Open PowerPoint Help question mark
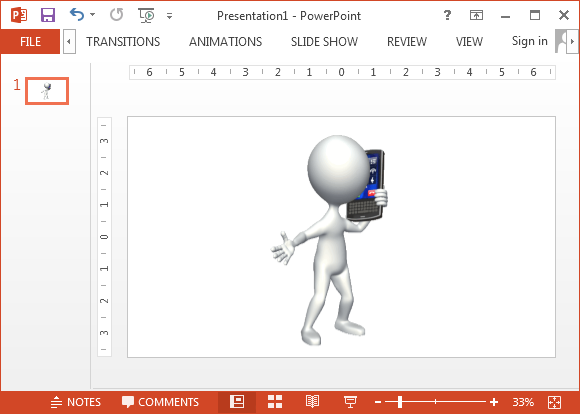The width and height of the screenshot is (580, 414). tap(447, 15)
